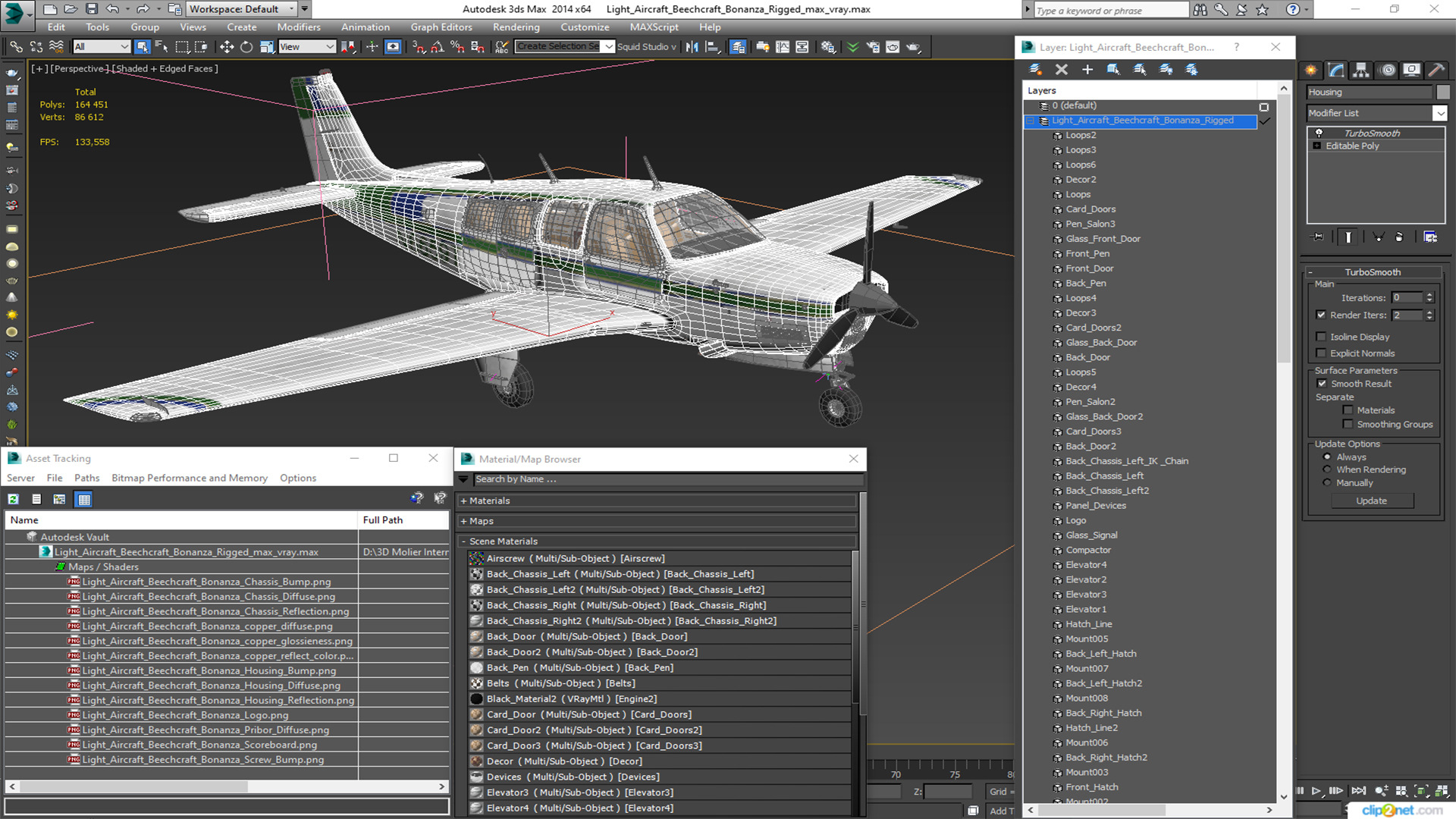
Task: Open Create Selection Set dropdown
Action: [608, 47]
